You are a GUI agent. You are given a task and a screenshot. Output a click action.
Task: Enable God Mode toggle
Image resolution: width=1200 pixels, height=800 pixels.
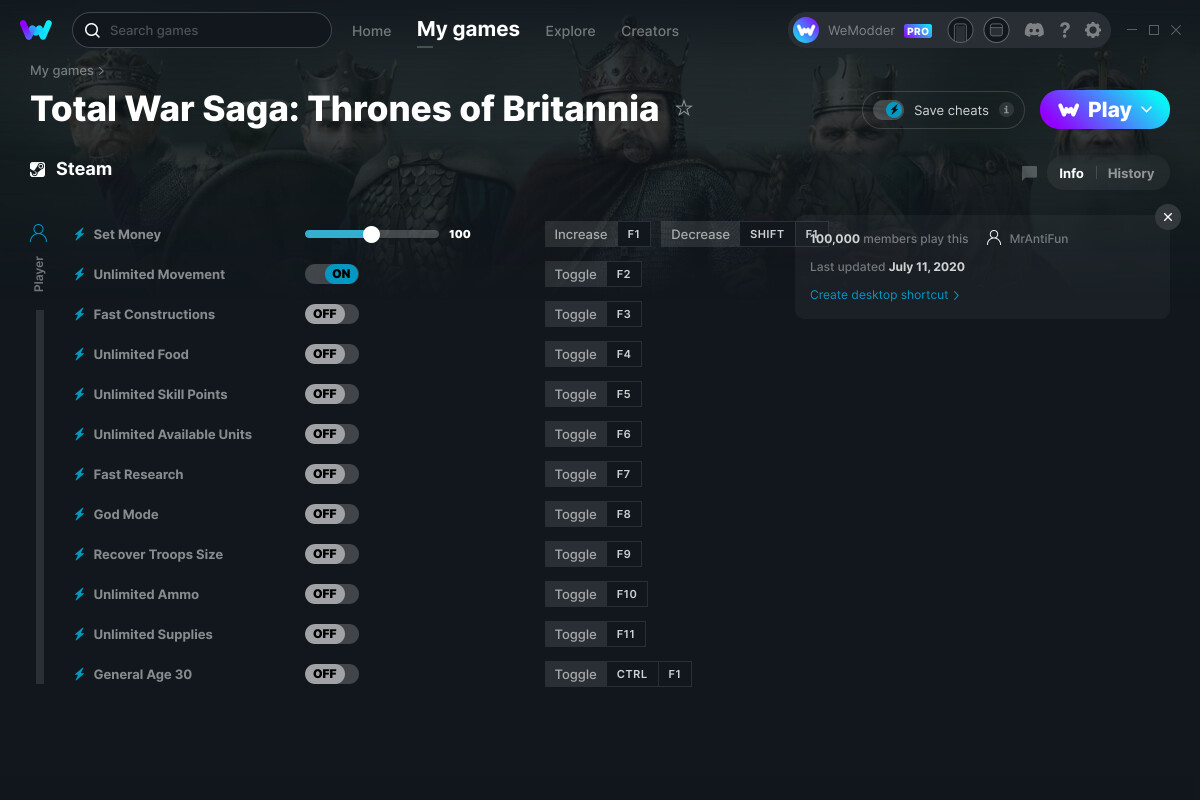pyautogui.click(x=332, y=514)
